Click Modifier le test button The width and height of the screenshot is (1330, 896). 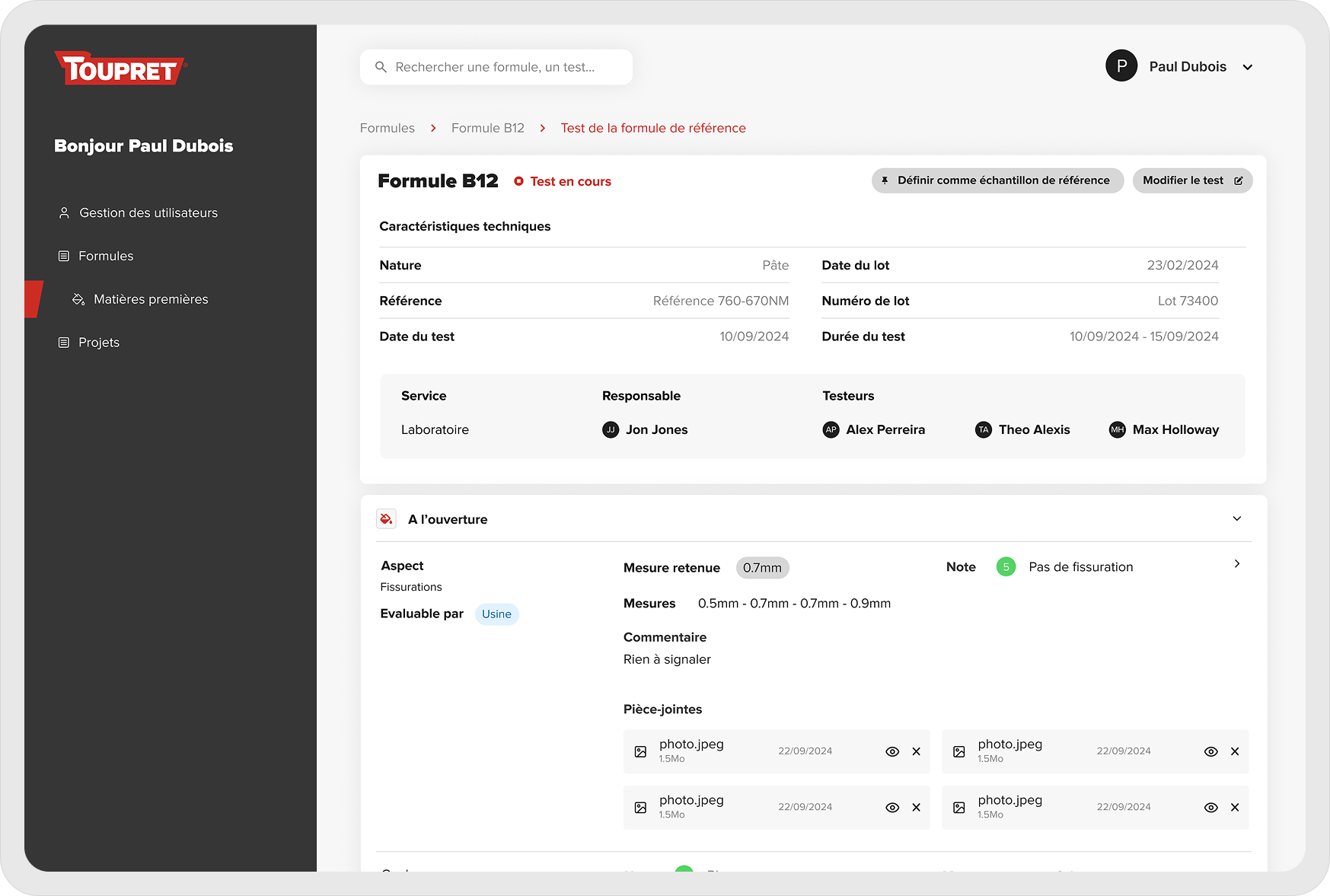[x=1191, y=180]
